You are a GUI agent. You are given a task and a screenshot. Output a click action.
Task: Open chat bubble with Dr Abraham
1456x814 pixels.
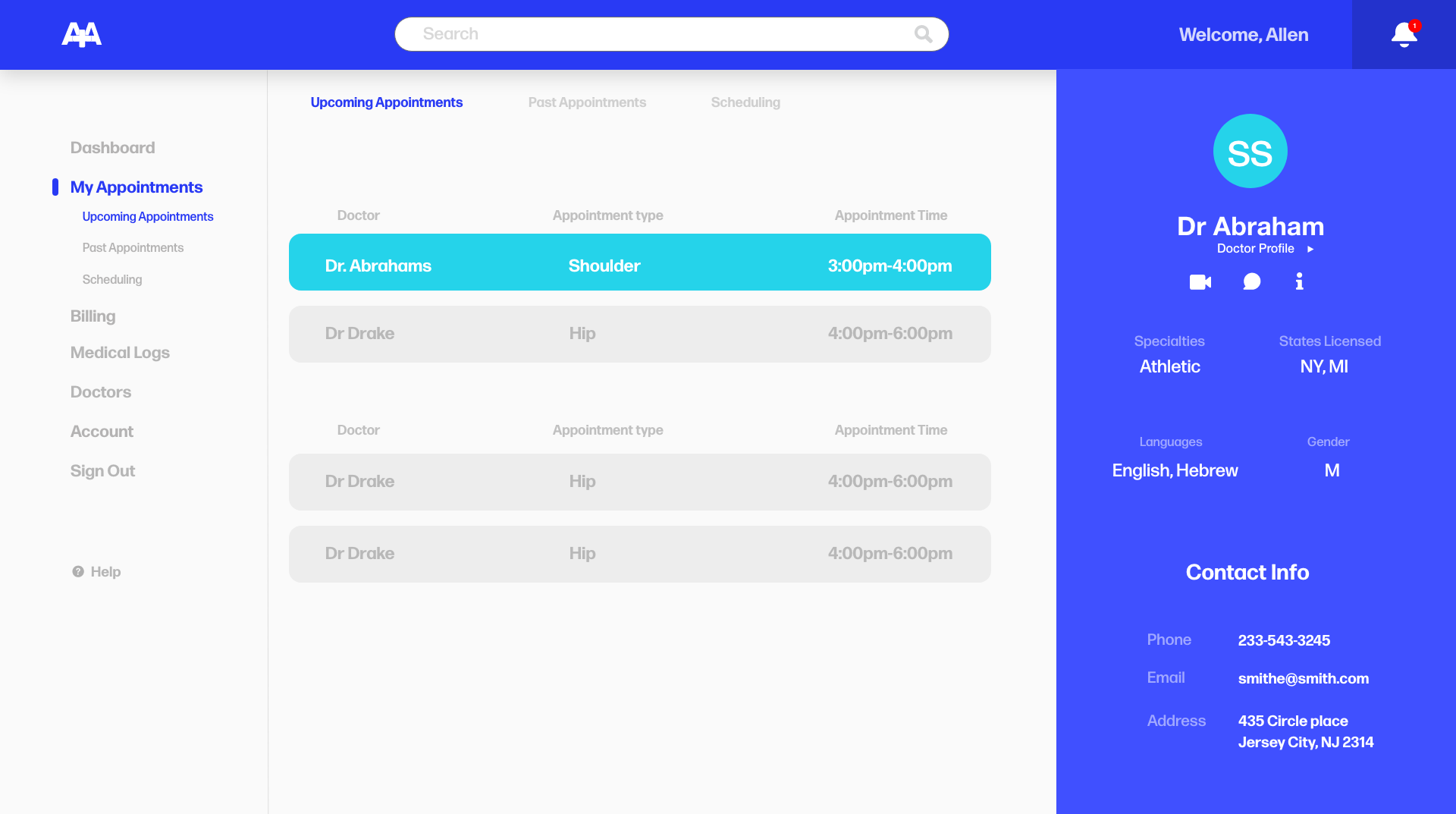(1252, 282)
